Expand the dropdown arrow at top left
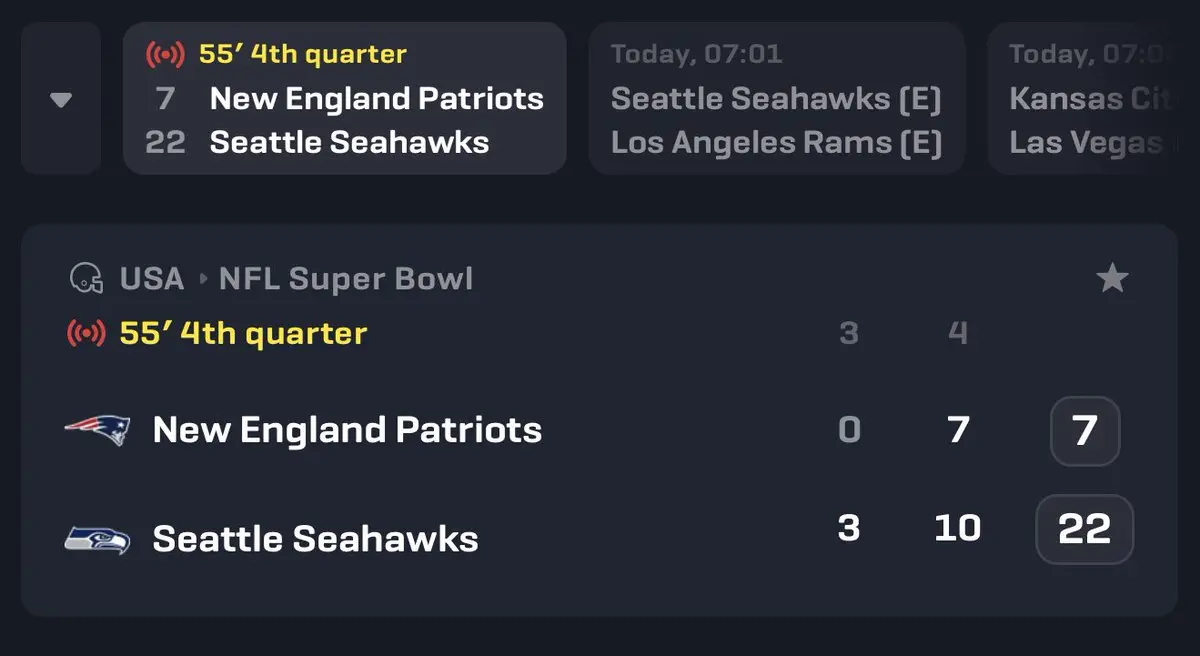Viewport: 1200px width, 656px height. click(x=61, y=99)
